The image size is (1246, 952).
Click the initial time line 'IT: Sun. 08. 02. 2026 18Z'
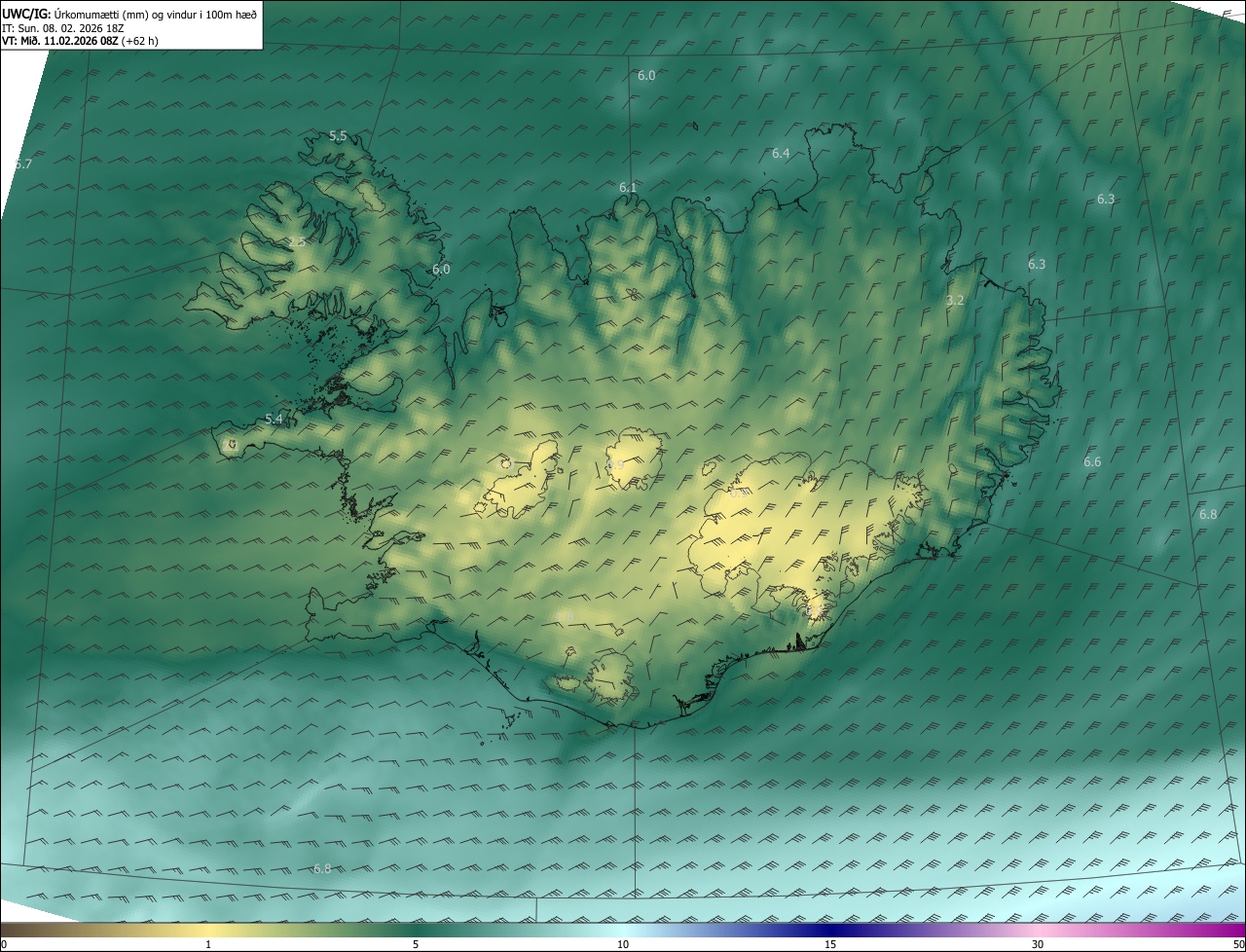[64, 28]
